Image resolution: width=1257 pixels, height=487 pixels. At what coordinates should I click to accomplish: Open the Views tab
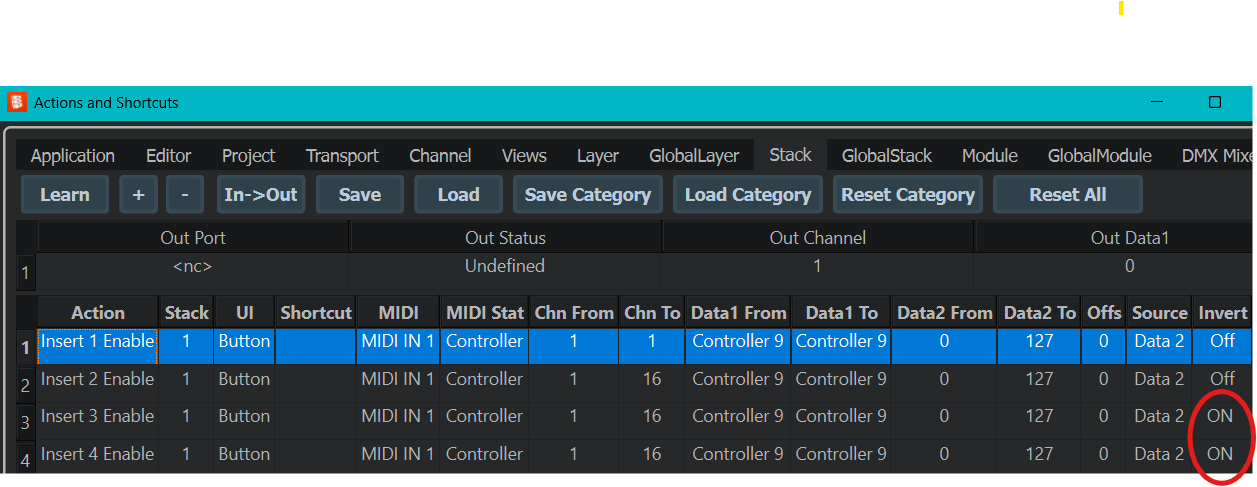[524, 156]
